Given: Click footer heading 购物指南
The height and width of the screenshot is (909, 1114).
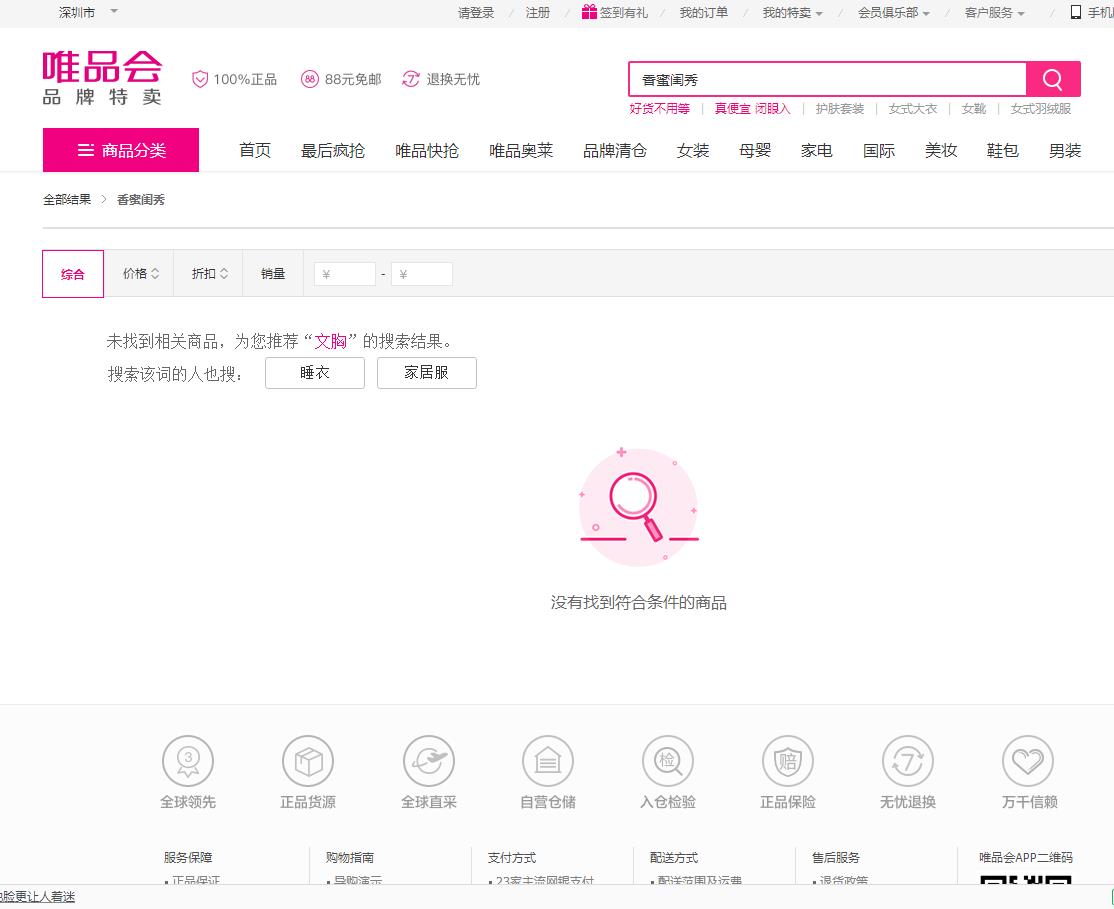Looking at the screenshot, I should (x=350, y=857).
